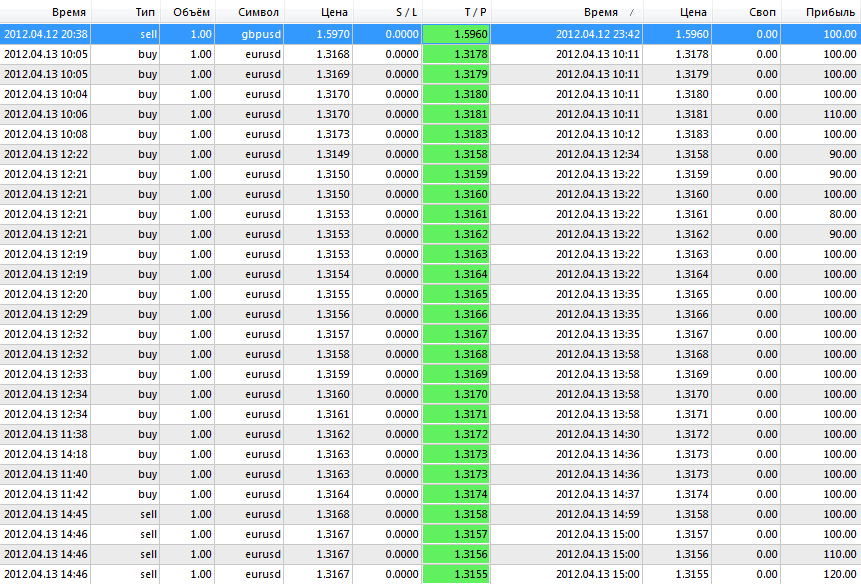Select the open time 2012.04.13 14:18
Screen dimensions: 861x584
coord(46,454)
